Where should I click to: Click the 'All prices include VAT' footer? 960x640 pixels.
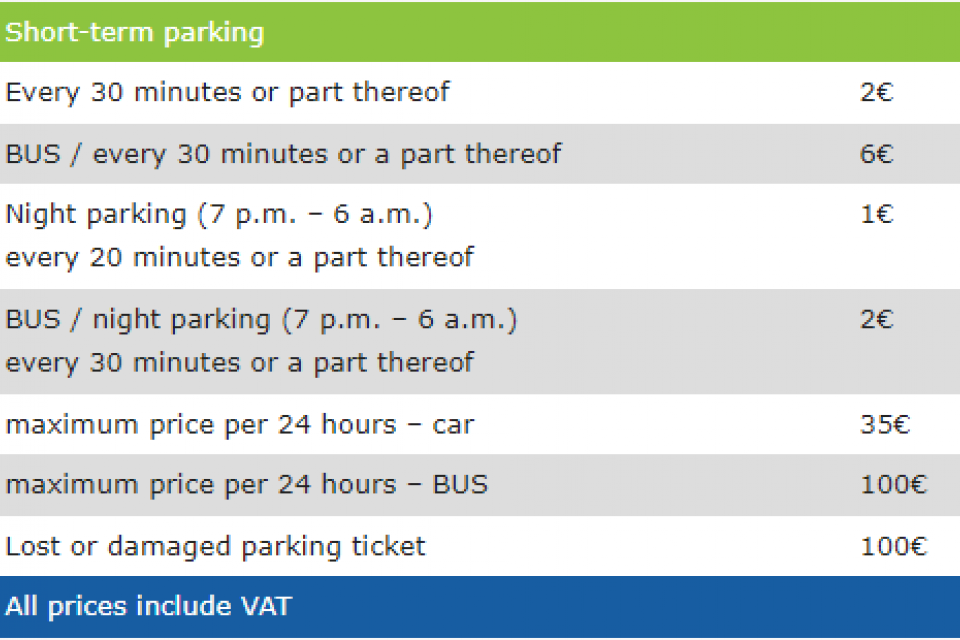click(148, 606)
